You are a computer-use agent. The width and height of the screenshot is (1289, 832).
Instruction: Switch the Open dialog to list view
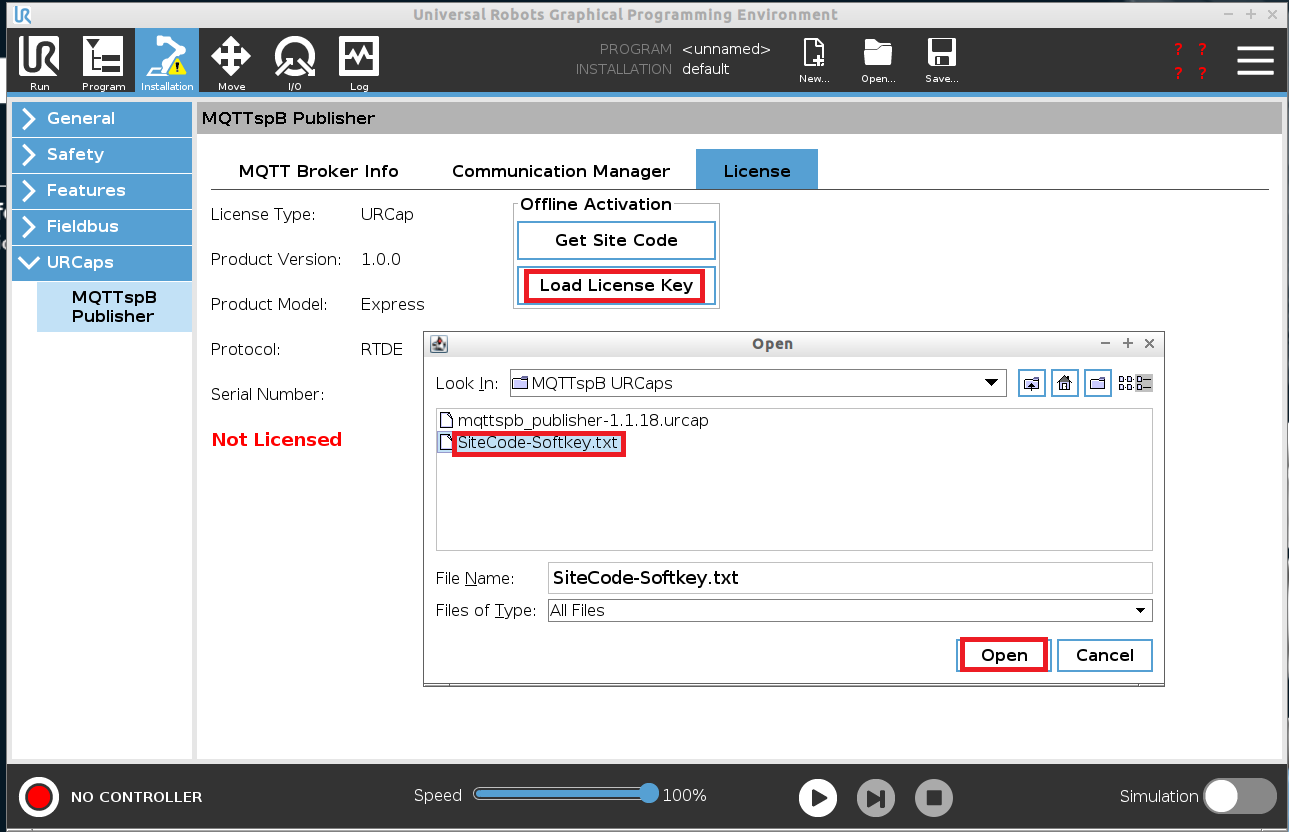pyautogui.click(x=1126, y=383)
